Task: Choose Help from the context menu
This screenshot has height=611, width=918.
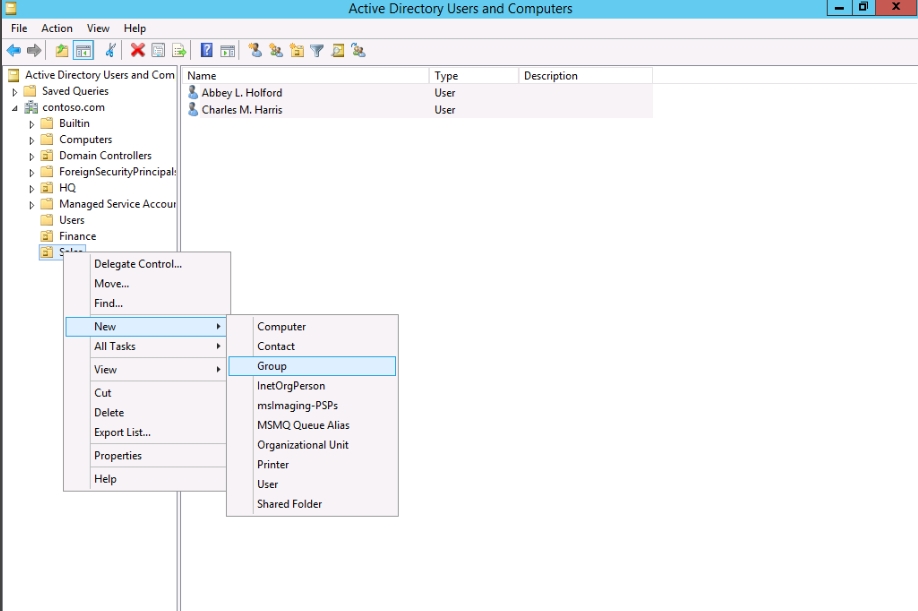Action: pyautogui.click(x=145, y=479)
